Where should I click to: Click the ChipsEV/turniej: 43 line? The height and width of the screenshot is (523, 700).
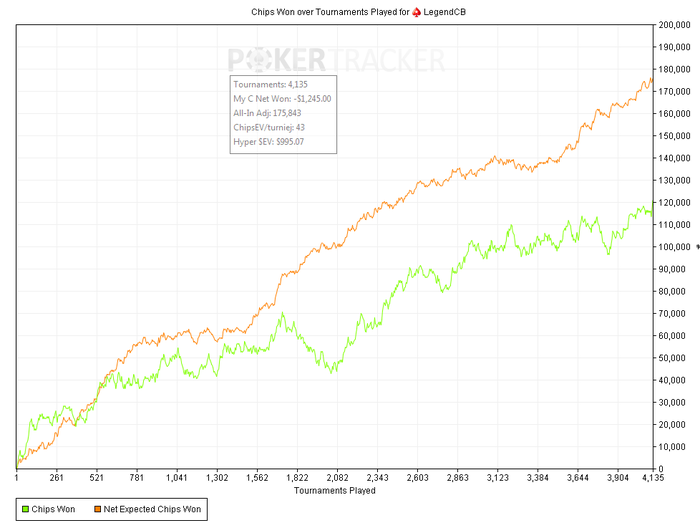(x=269, y=127)
